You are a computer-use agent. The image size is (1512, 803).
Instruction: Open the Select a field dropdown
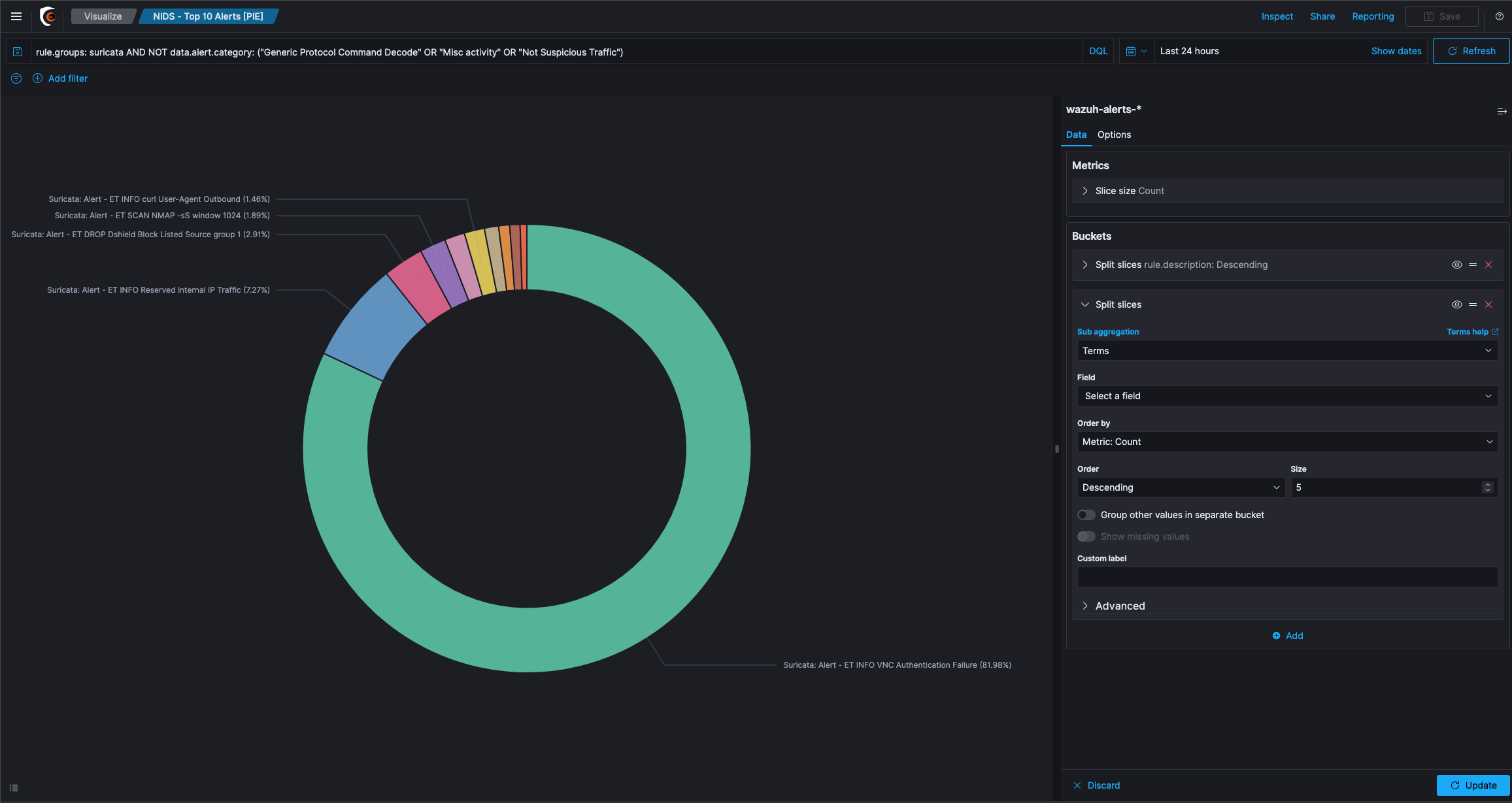tap(1286, 396)
